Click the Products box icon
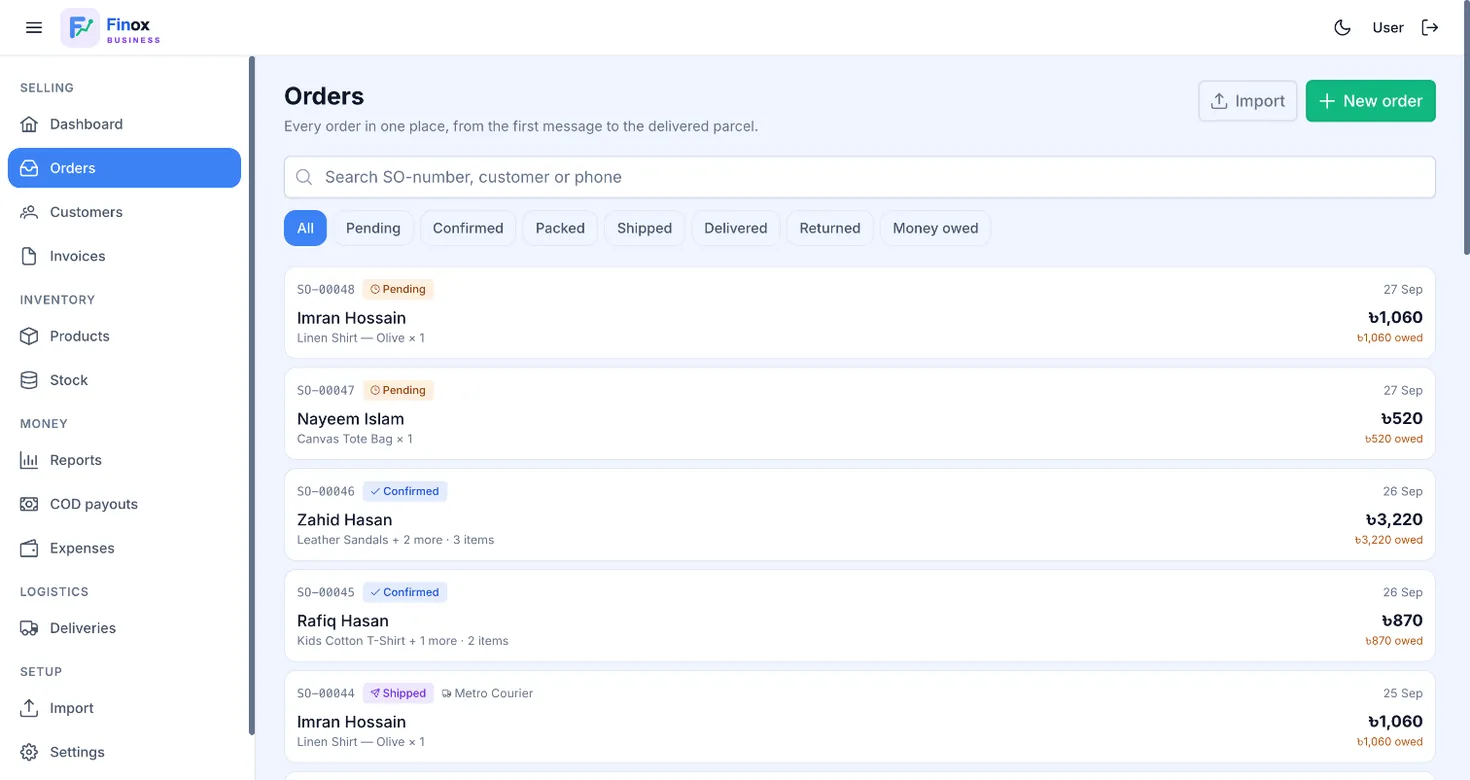 click(x=29, y=336)
